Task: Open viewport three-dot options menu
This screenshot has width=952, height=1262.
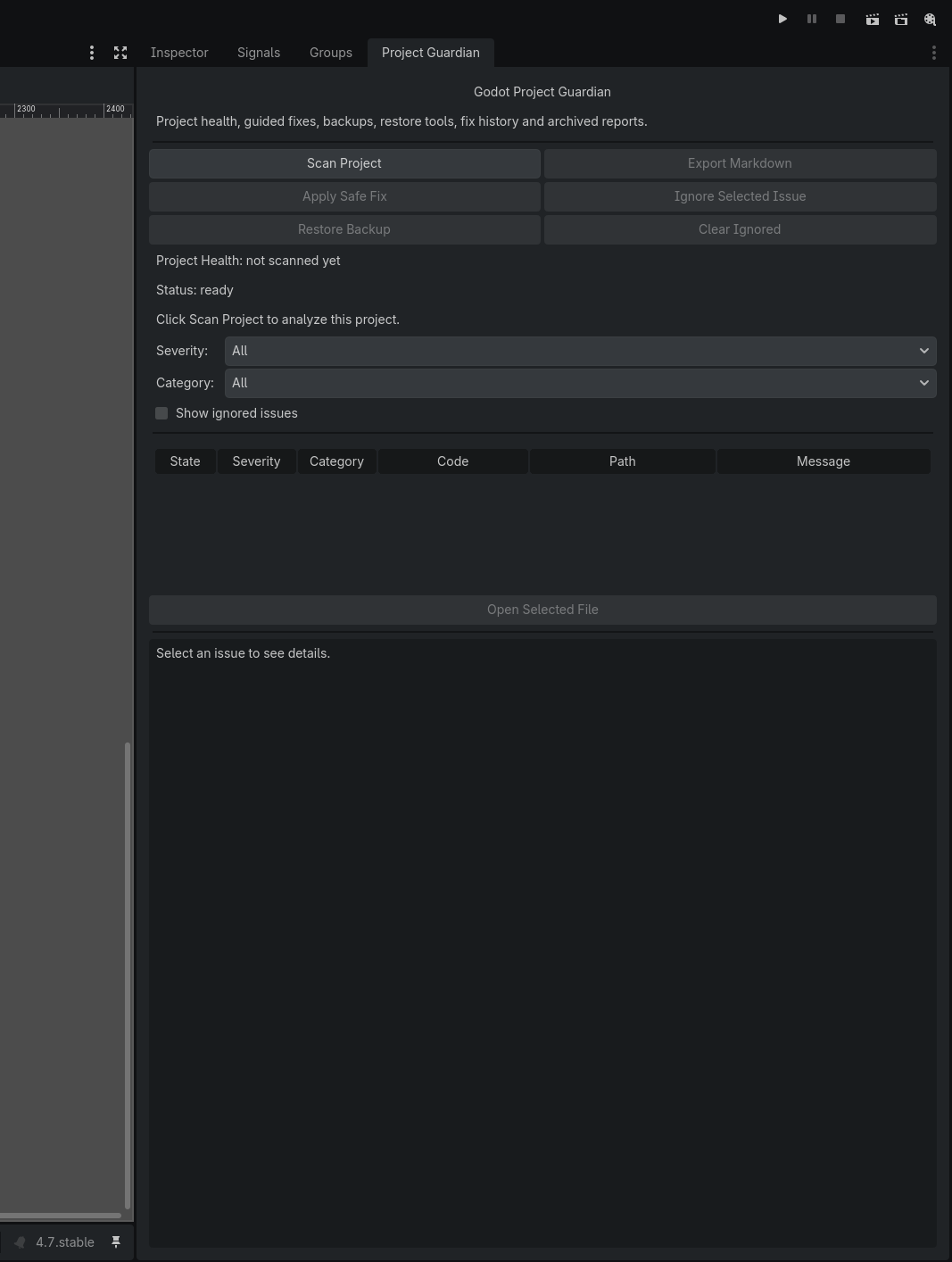Action: pyautogui.click(x=92, y=53)
